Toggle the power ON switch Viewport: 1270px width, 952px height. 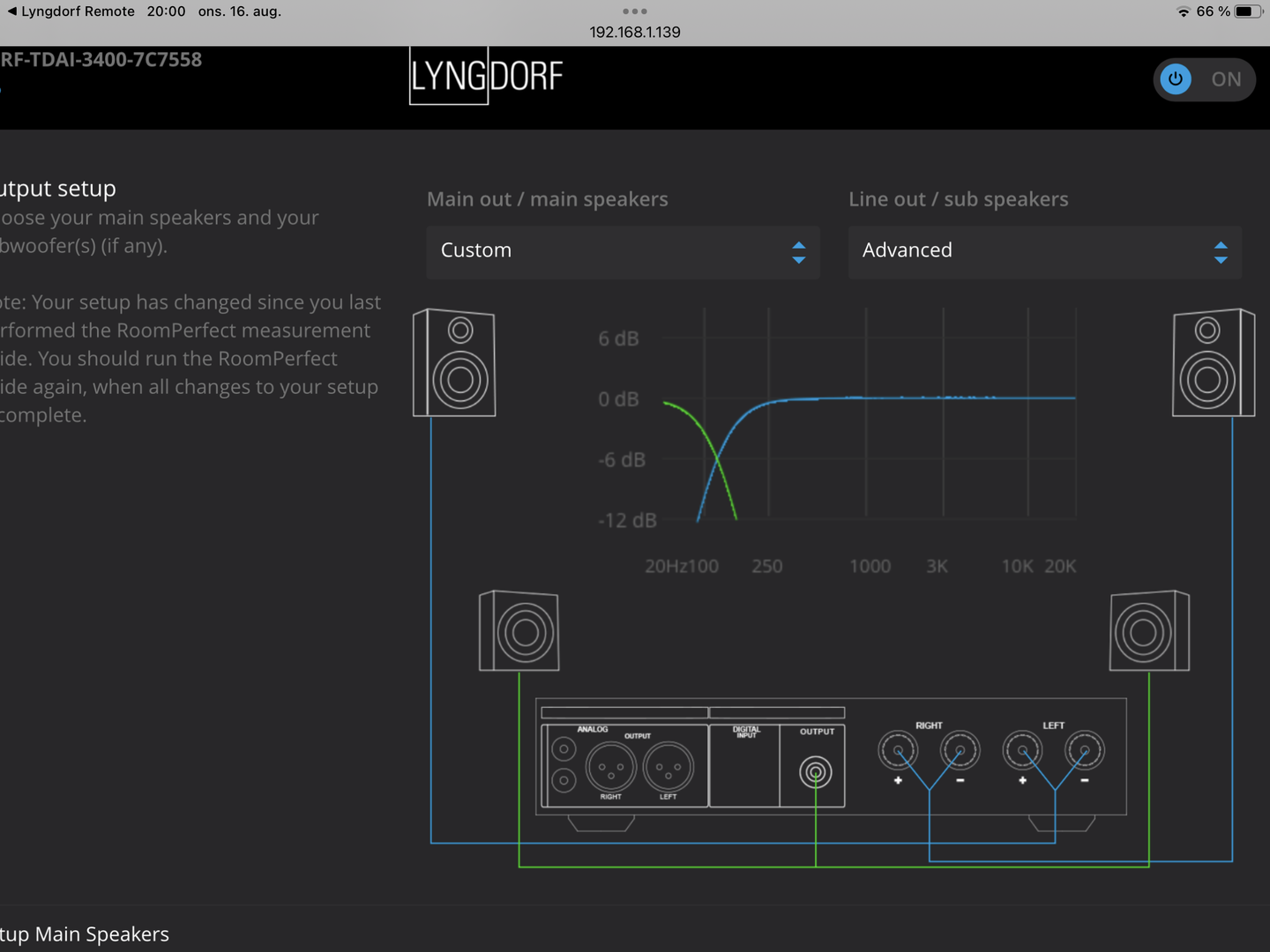click(x=1204, y=79)
